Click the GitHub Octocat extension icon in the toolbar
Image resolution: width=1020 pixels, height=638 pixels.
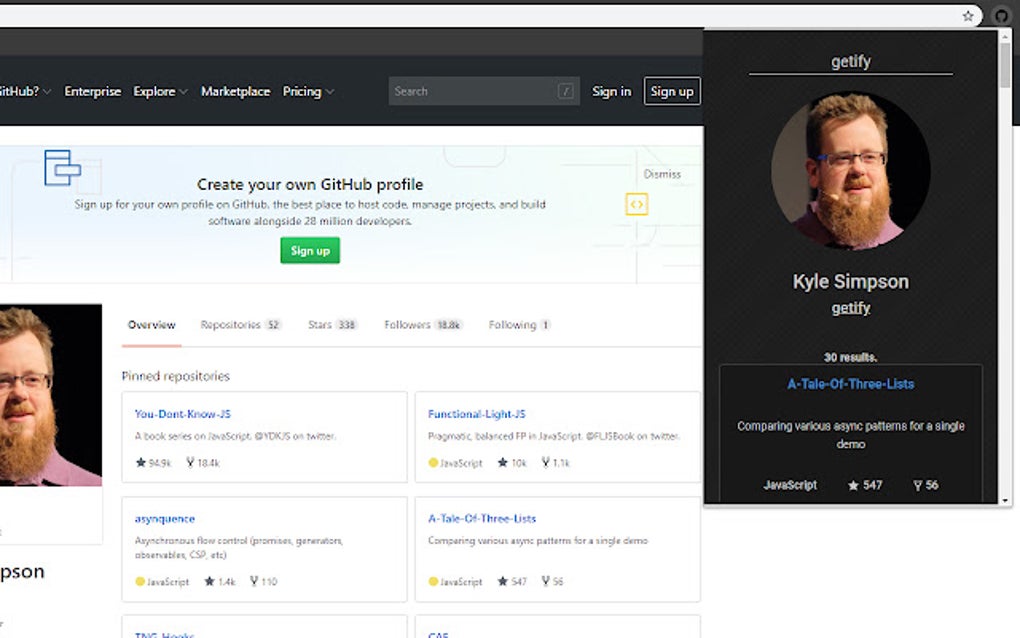point(1000,16)
